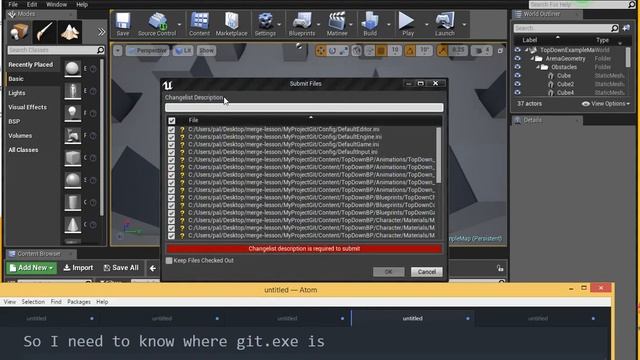The height and width of the screenshot is (360, 640).
Task: Open Source Control toolbar button
Action: pyautogui.click(x=157, y=24)
